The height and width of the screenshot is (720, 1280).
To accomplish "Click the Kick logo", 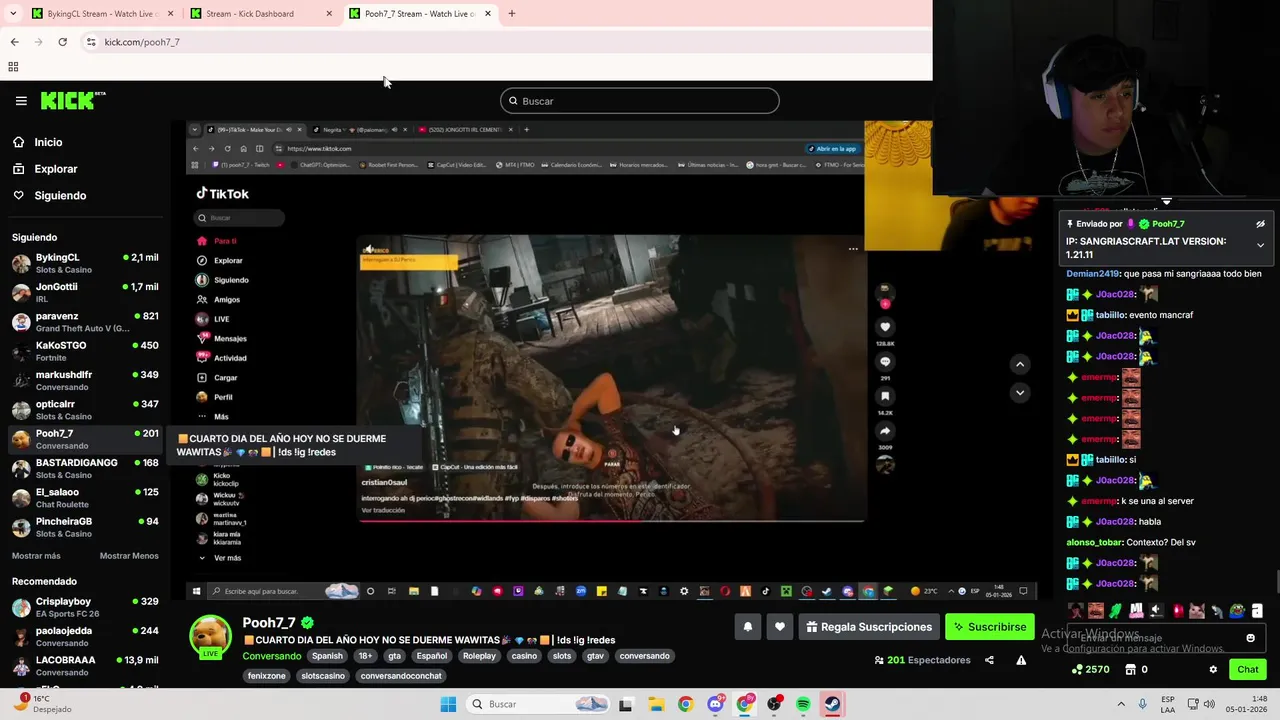I will tap(73, 101).
